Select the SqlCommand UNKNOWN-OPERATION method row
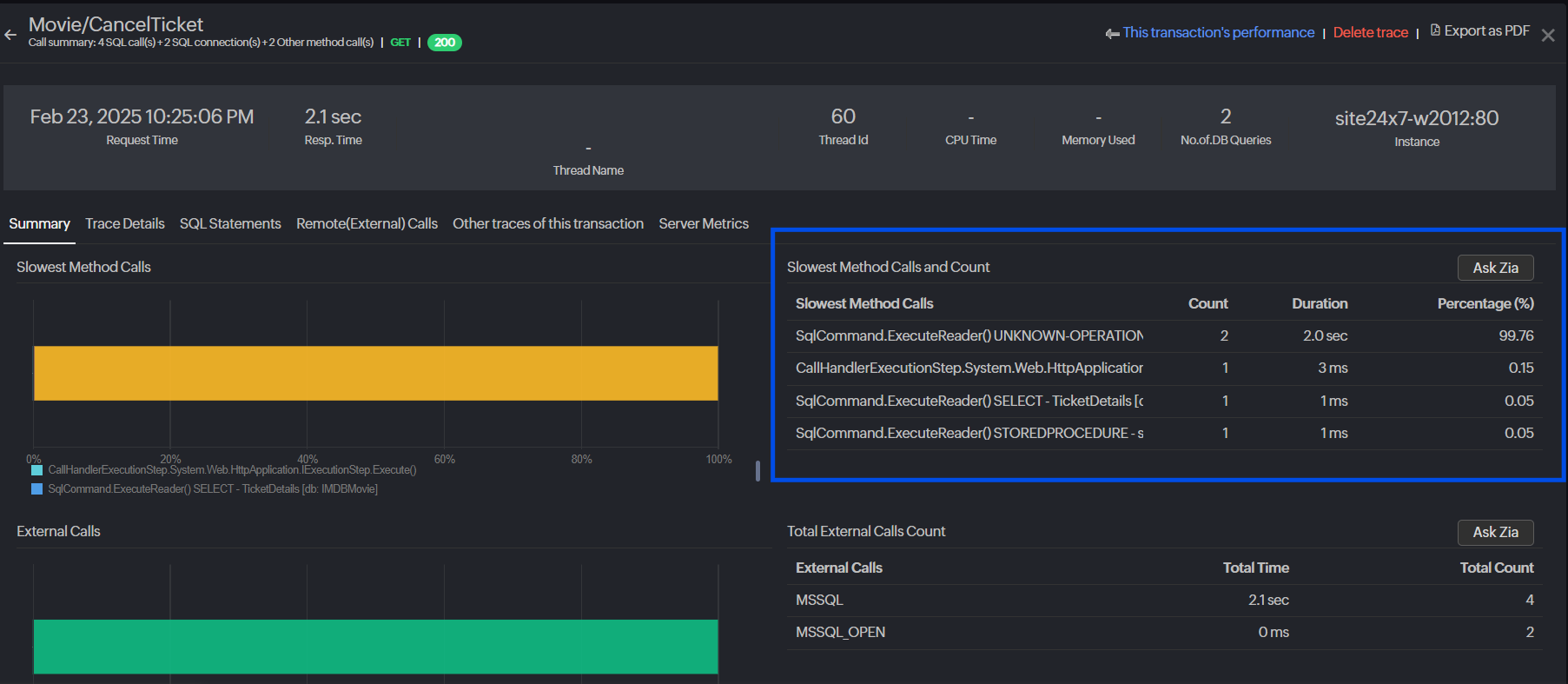 click(x=1164, y=335)
